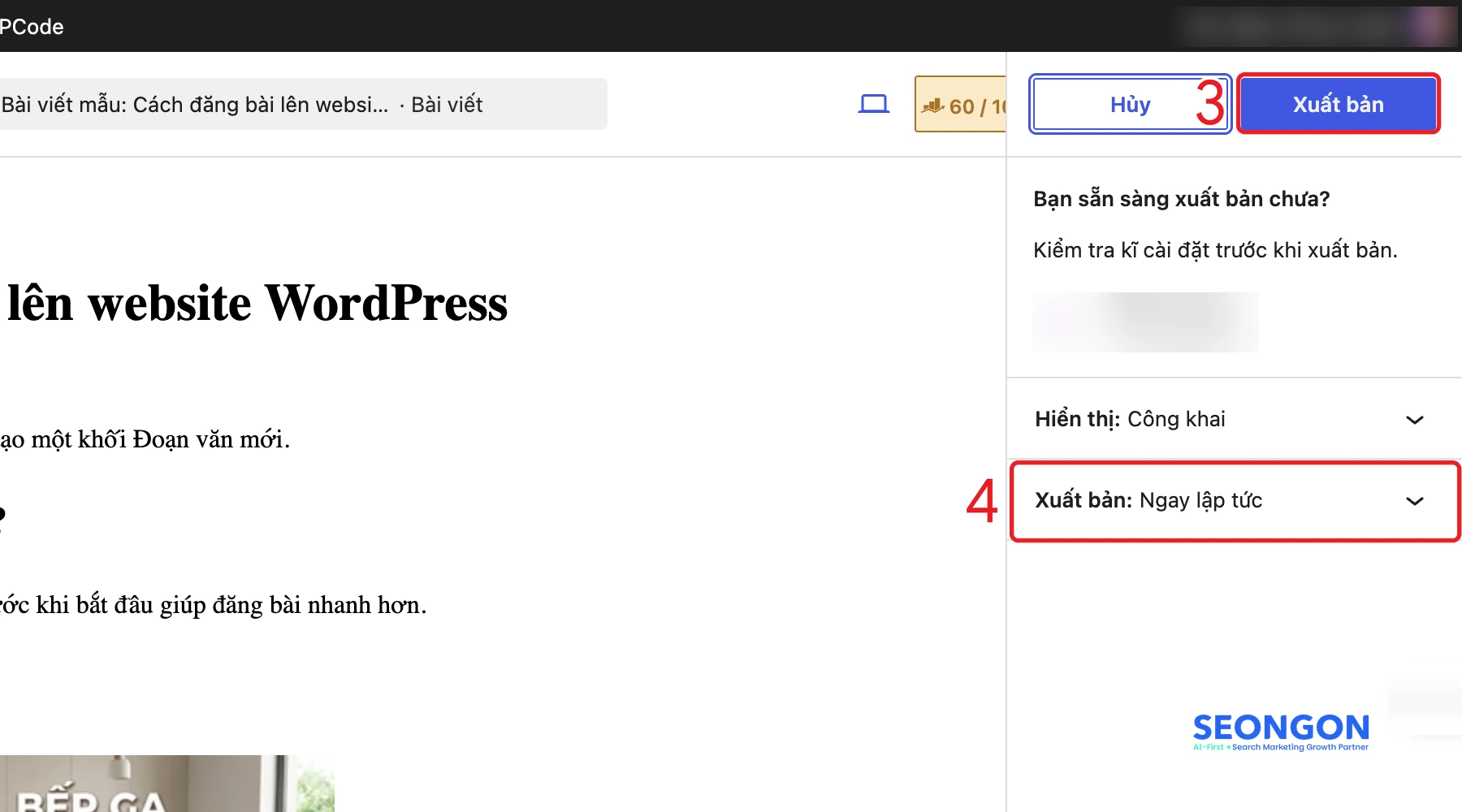Expand the Hiển thị: Công khai chevron
The height and width of the screenshot is (812, 1462).
(1414, 420)
